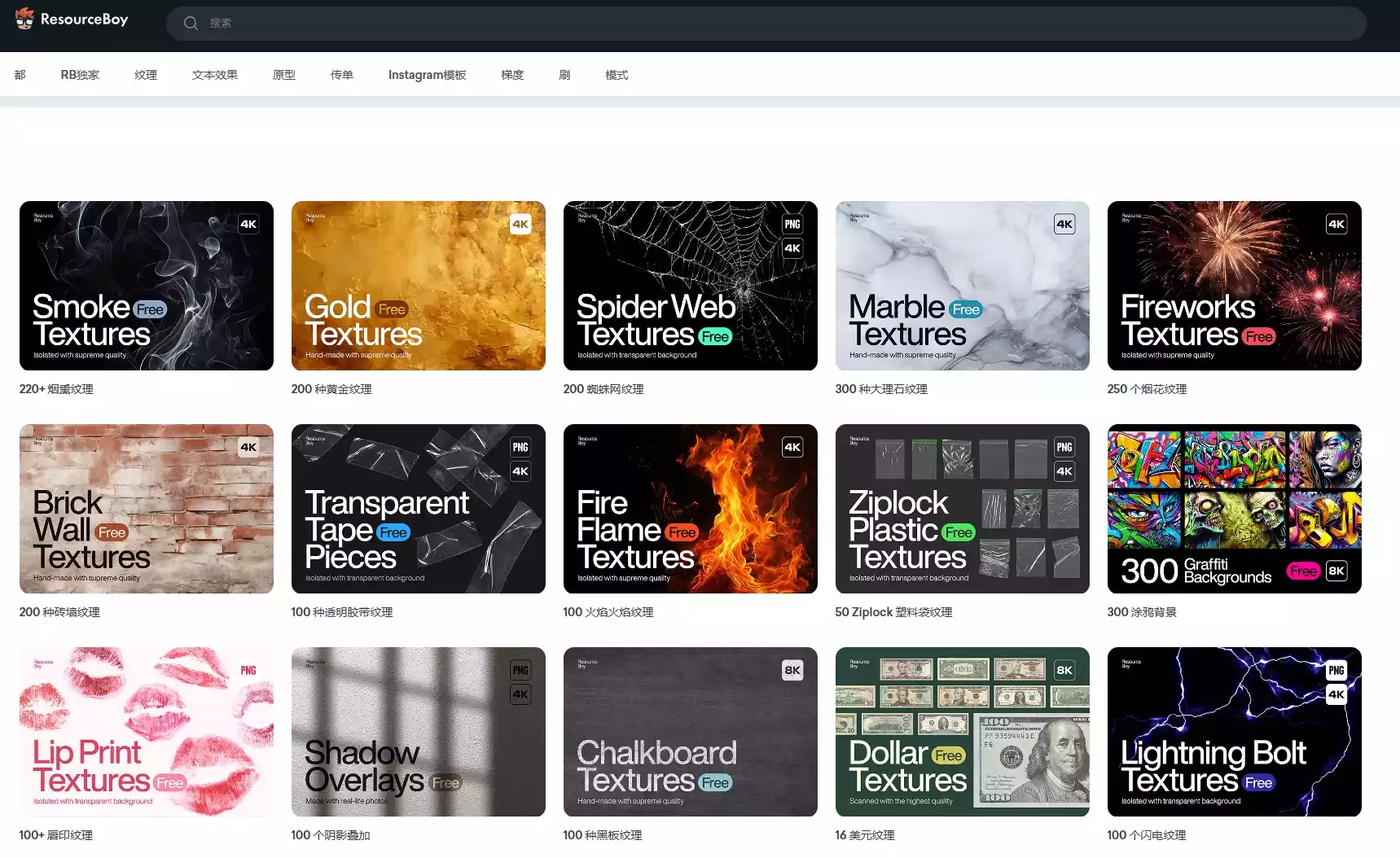Click the 8K badge on Chalkboard Textures
The image size is (1400, 858).
coord(792,670)
